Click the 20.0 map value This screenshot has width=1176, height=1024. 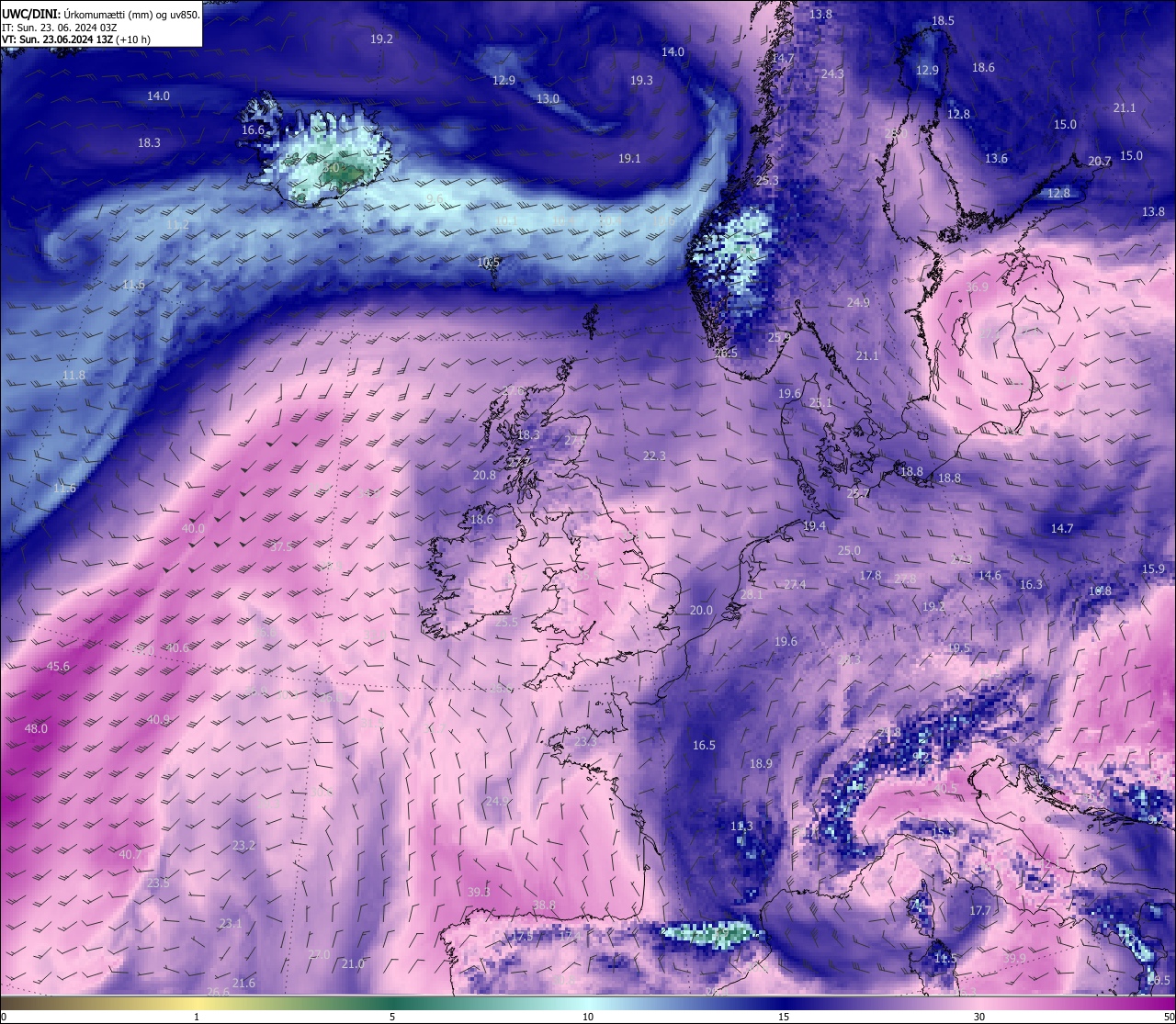click(701, 610)
